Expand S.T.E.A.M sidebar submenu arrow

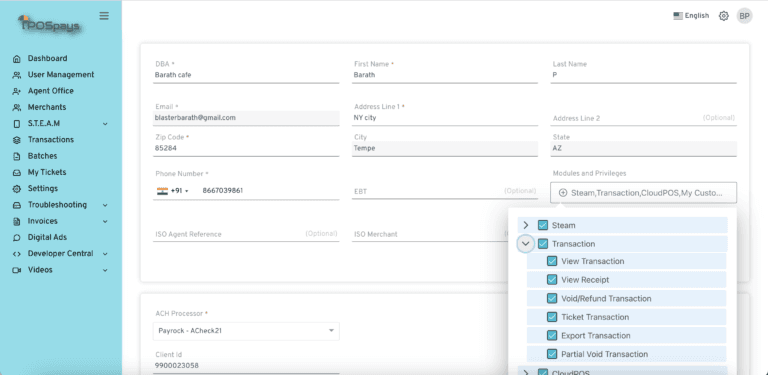pos(105,124)
